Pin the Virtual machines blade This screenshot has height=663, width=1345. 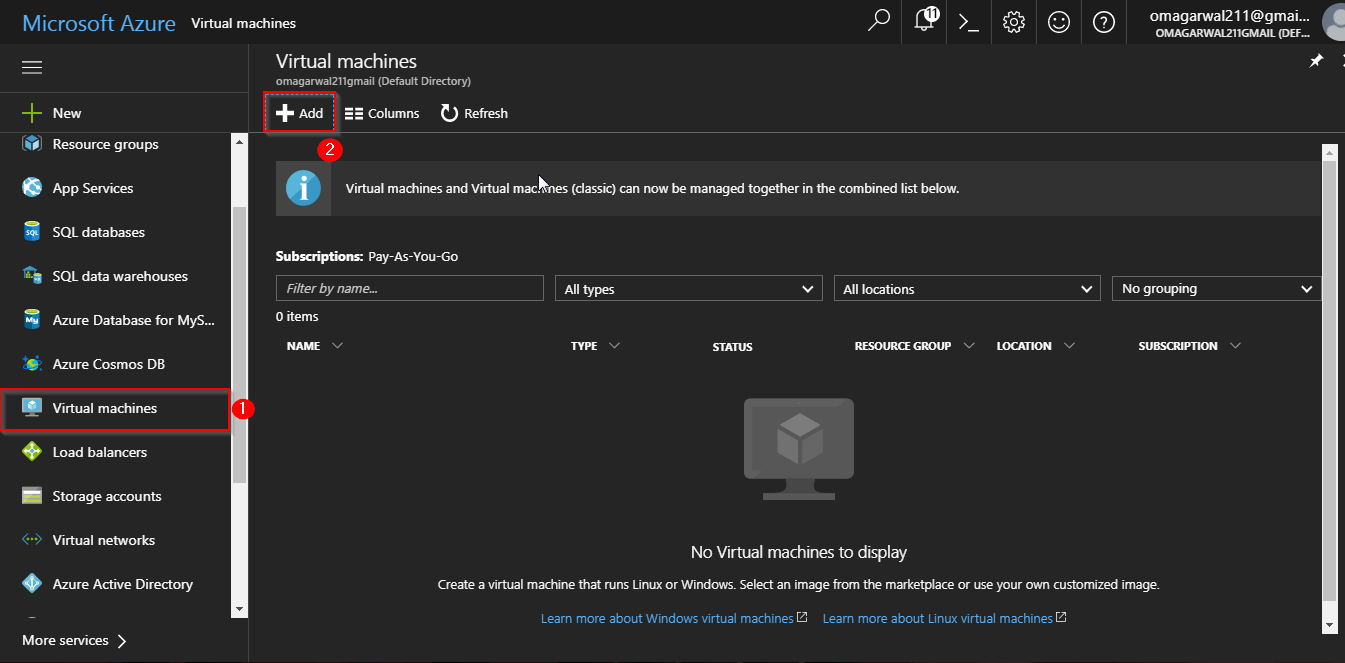1316,61
